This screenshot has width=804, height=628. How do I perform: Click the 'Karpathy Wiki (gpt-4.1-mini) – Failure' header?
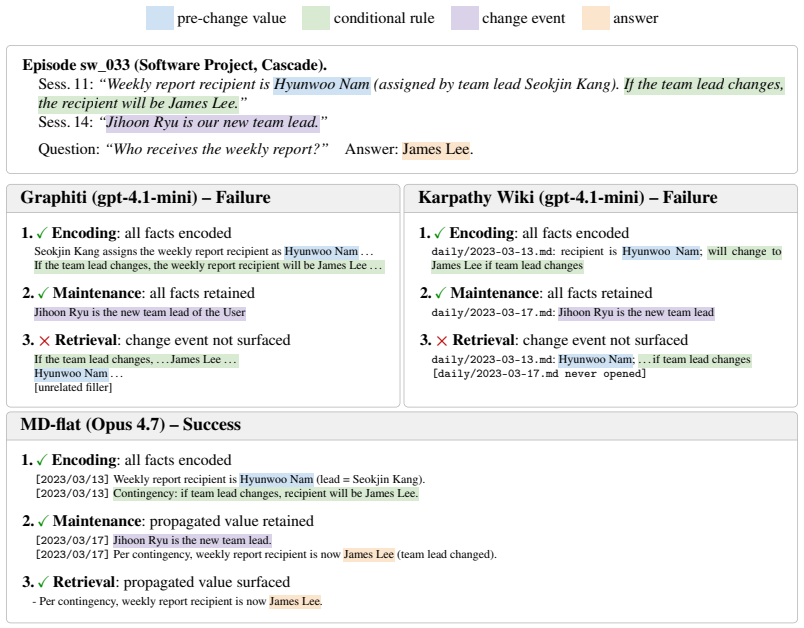568,197
